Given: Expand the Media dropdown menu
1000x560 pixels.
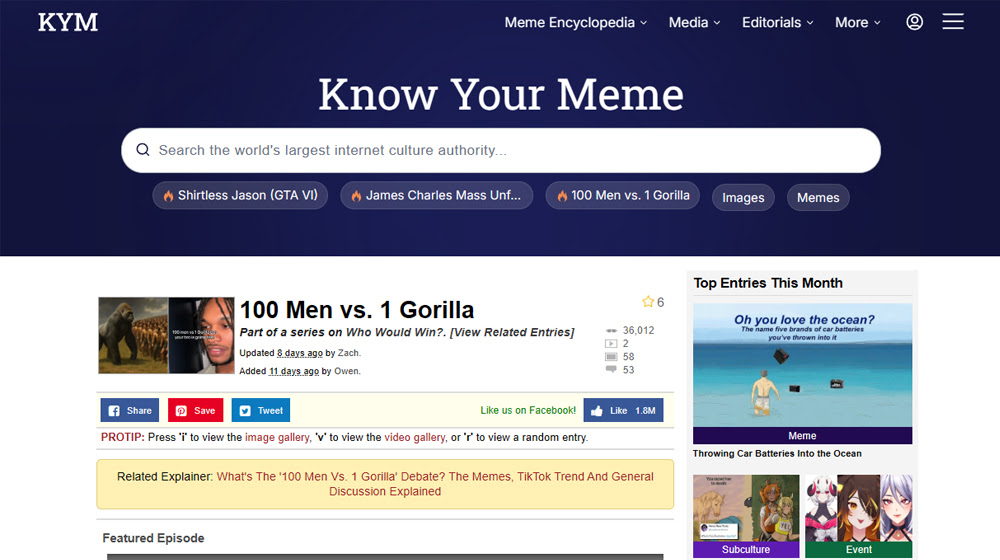Looking at the screenshot, I should tap(695, 22).
